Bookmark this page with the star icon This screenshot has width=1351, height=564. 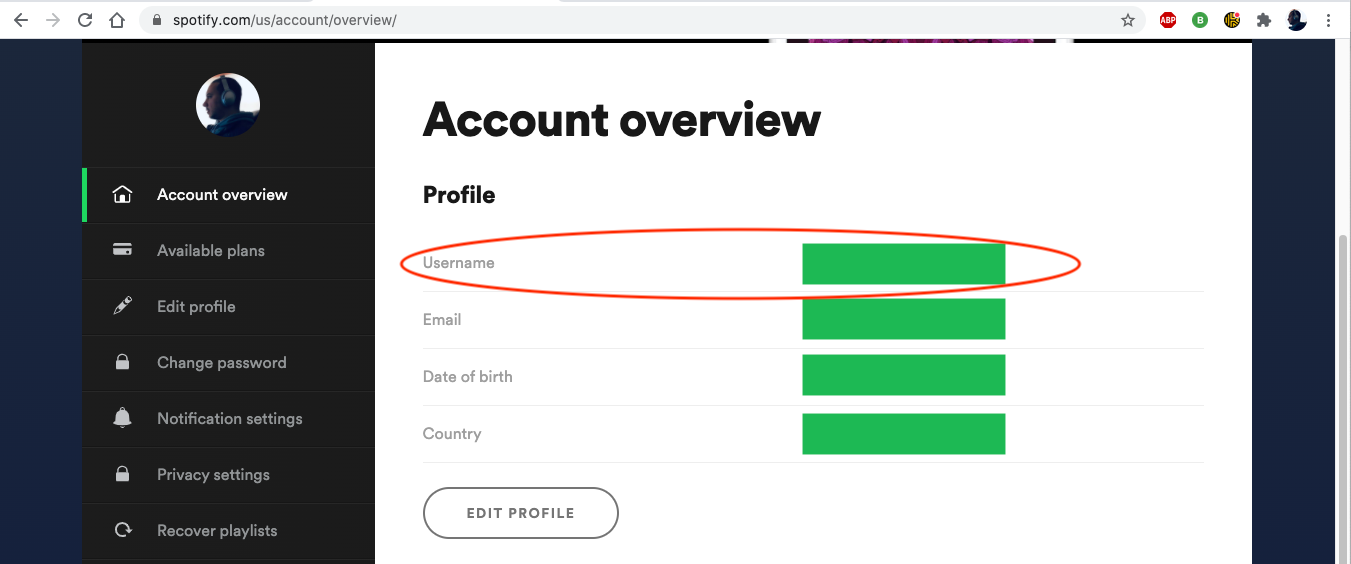(x=1128, y=20)
